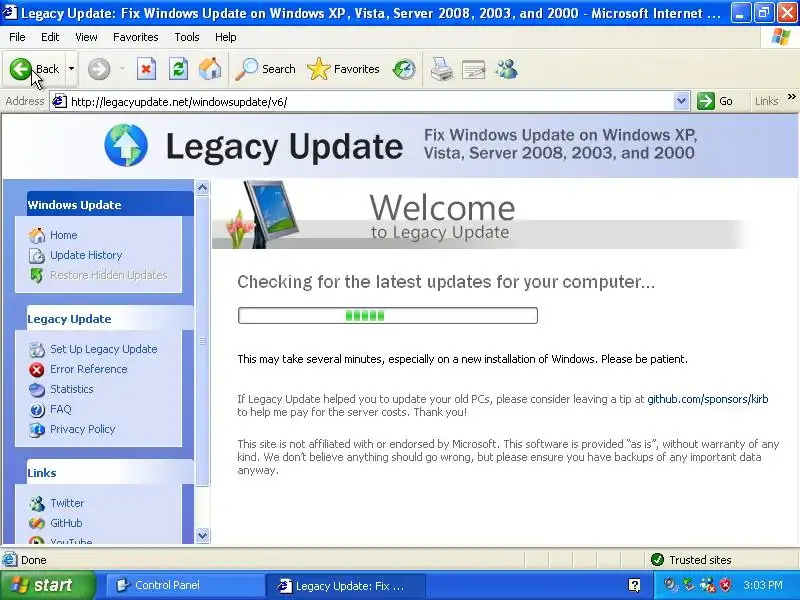The height and width of the screenshot is (600, 800).
Task: Open the Tools menu
Action: tap(187, 37)
